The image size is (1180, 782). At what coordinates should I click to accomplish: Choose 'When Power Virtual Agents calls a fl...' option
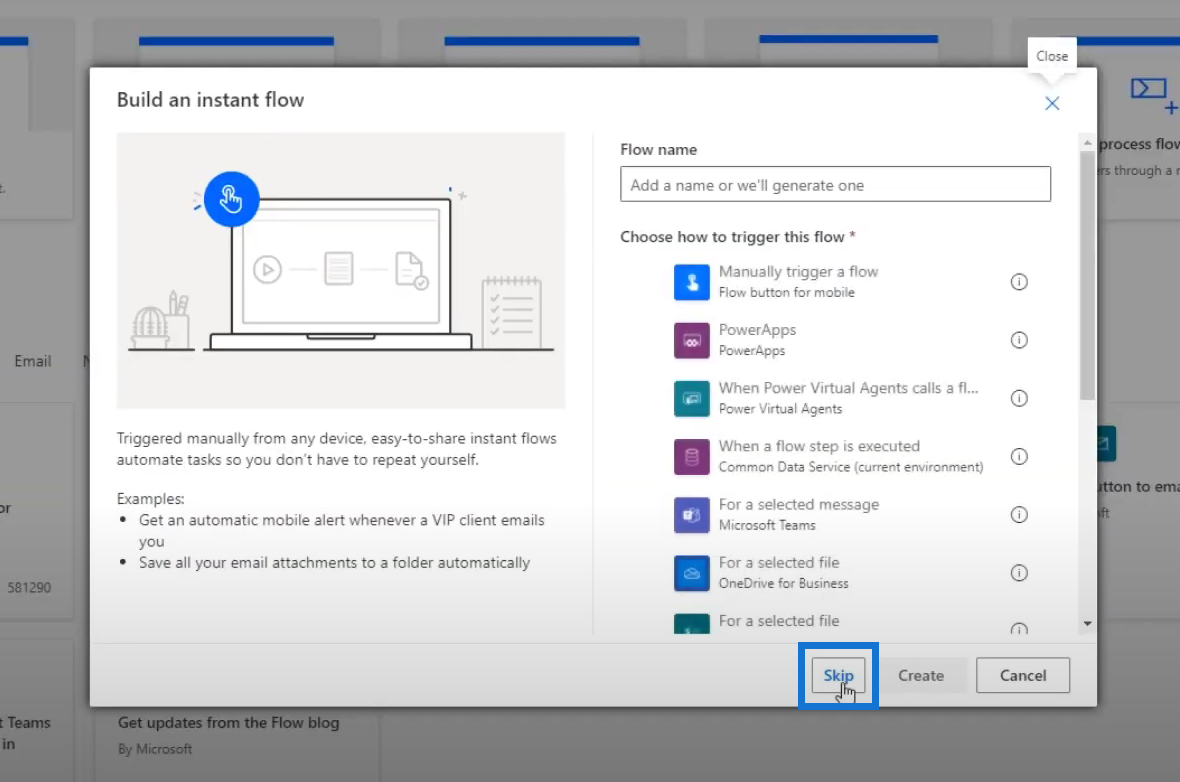coord(848,388)
